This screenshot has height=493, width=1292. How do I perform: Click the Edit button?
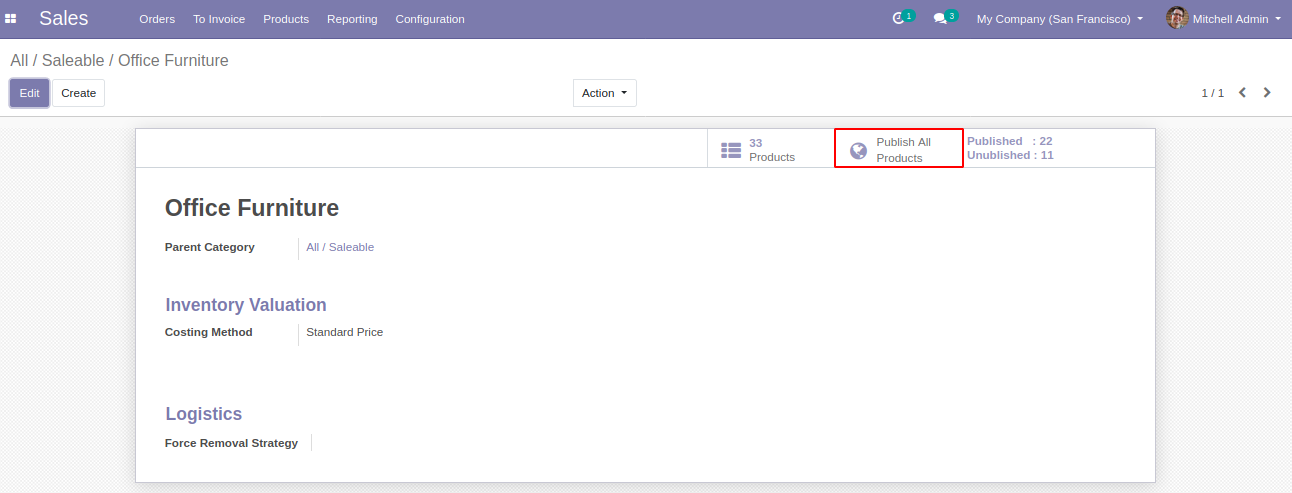click(29, 93)
